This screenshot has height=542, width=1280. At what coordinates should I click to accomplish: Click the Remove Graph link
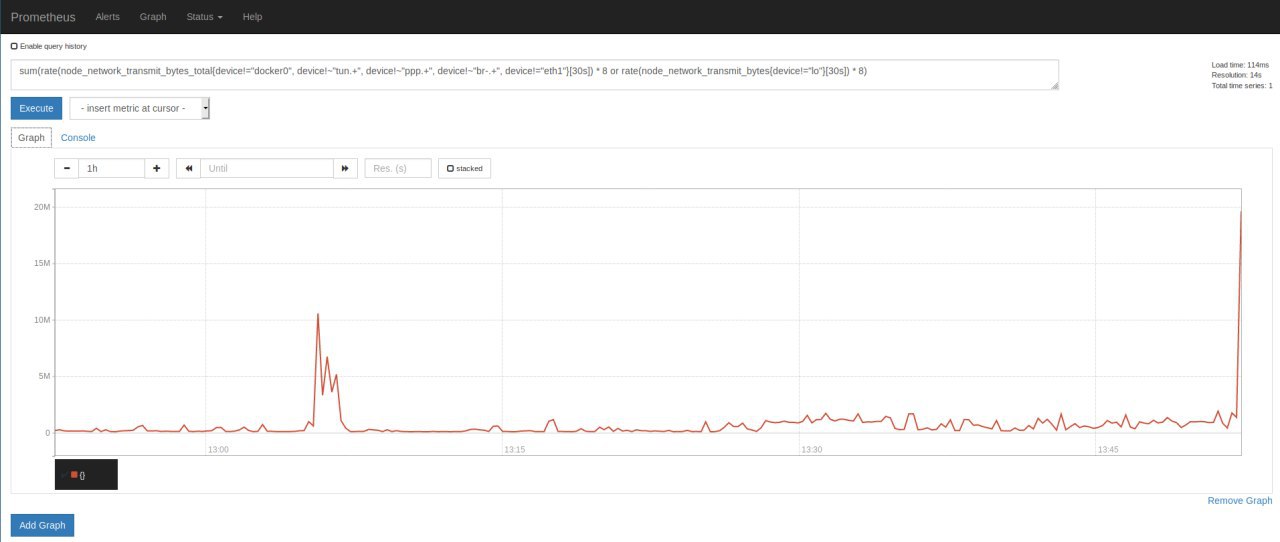1240,500
